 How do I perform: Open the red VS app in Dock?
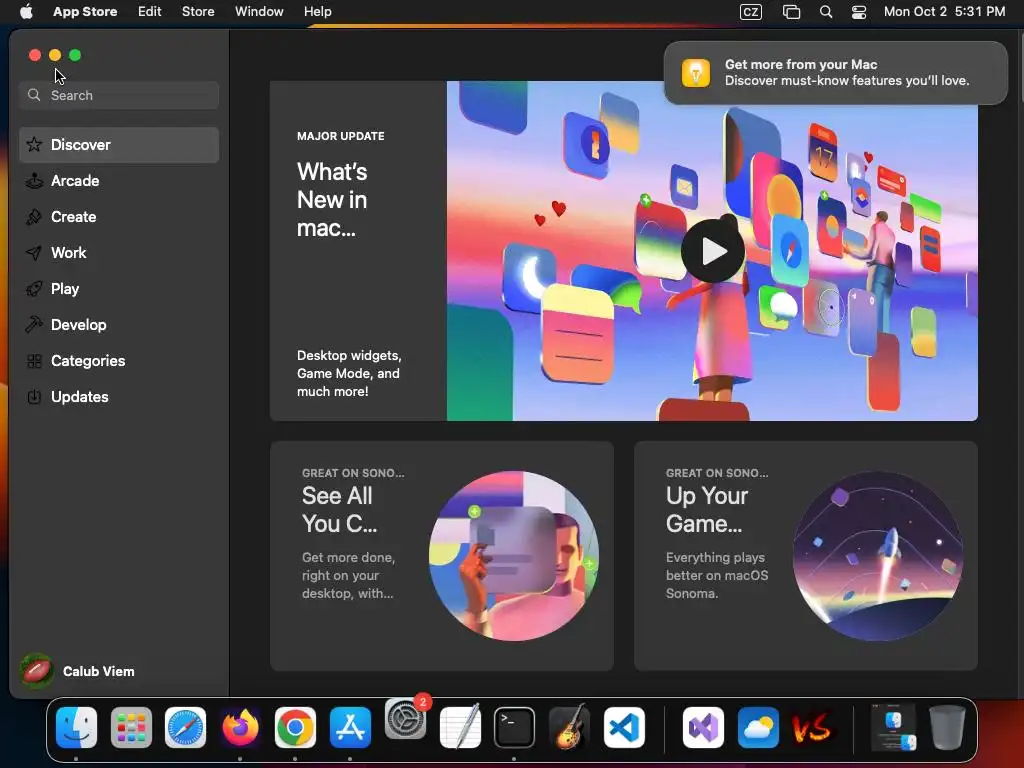pyautogui.click(x=812, y=728)
